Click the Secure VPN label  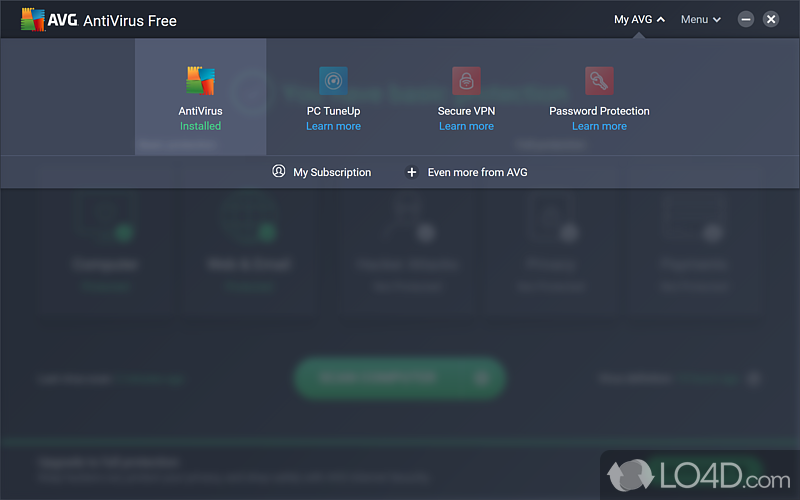(x=466, y=111)
